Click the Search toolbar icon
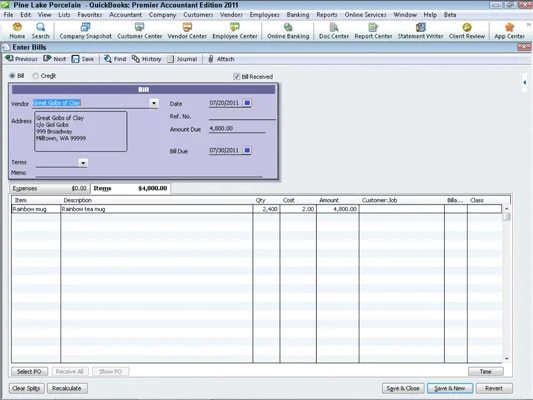533x400 pixels. tap(40, 31)
